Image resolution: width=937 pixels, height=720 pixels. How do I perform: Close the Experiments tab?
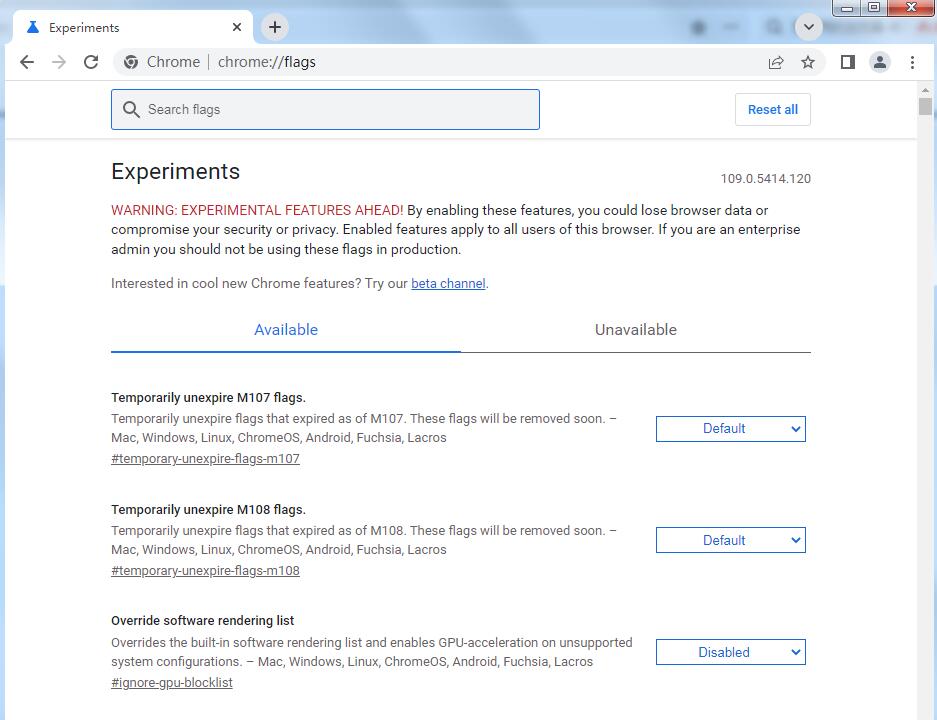[x=237, y=27]
